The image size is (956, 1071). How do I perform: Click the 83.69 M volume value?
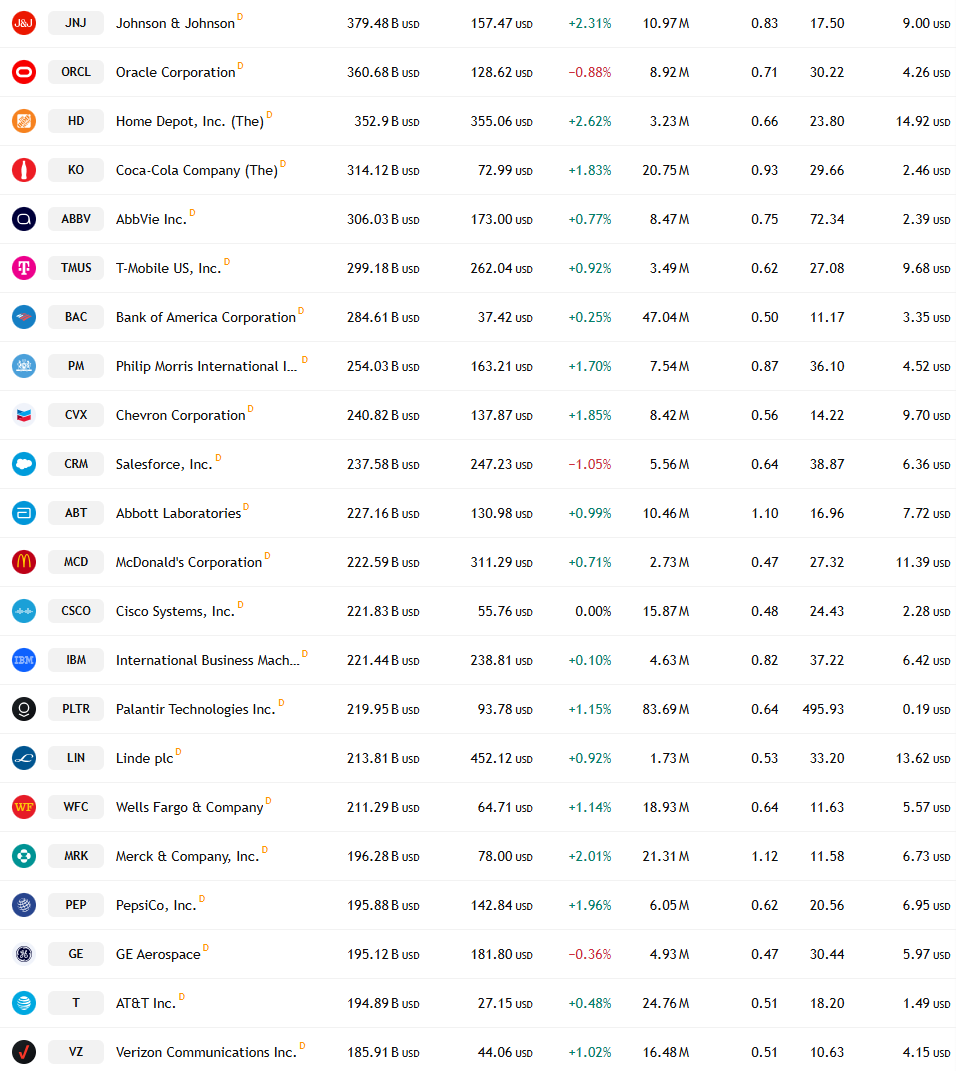tap(666, 710)
